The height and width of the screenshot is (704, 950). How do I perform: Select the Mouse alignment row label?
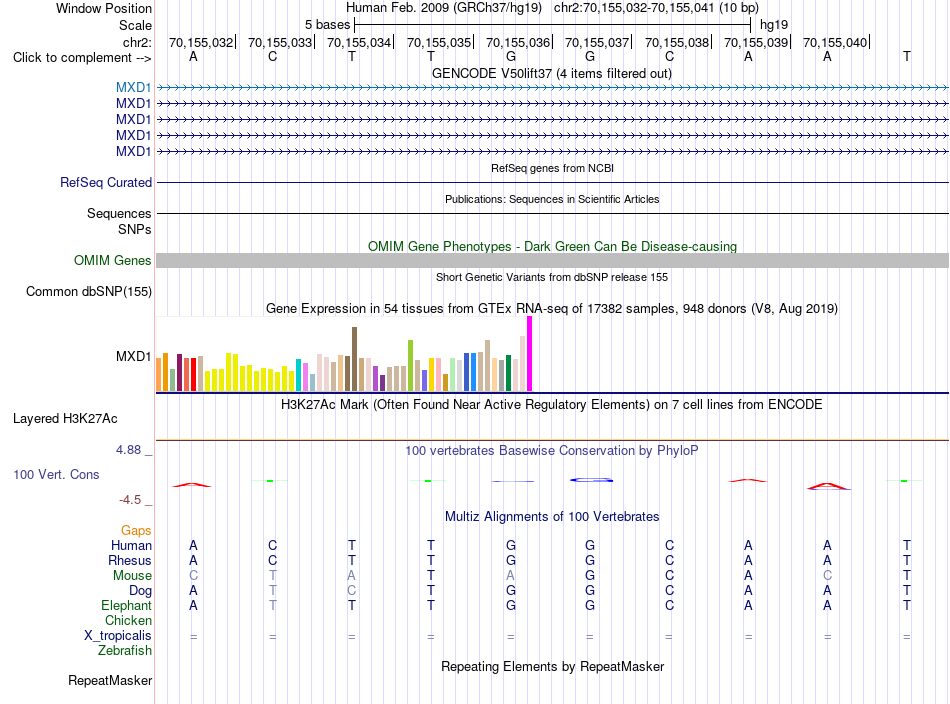click(132, 576)
